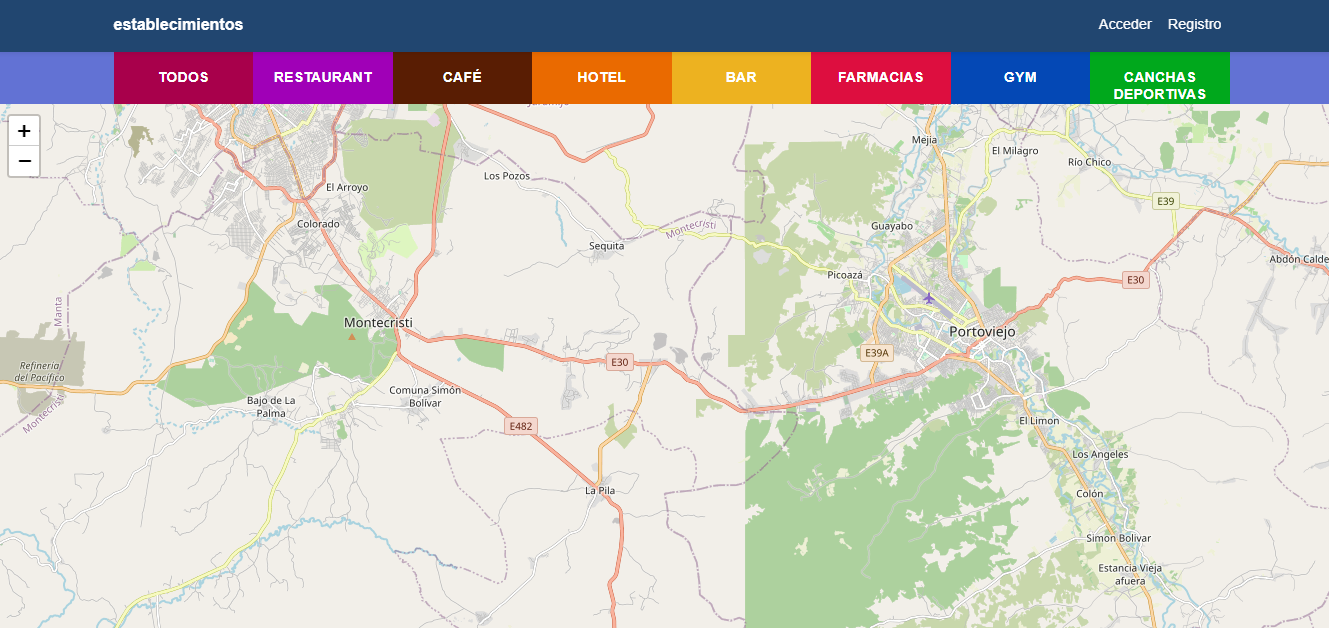
Task: Filter by RESTAURANT category
Action: click(x=323, y=78)
